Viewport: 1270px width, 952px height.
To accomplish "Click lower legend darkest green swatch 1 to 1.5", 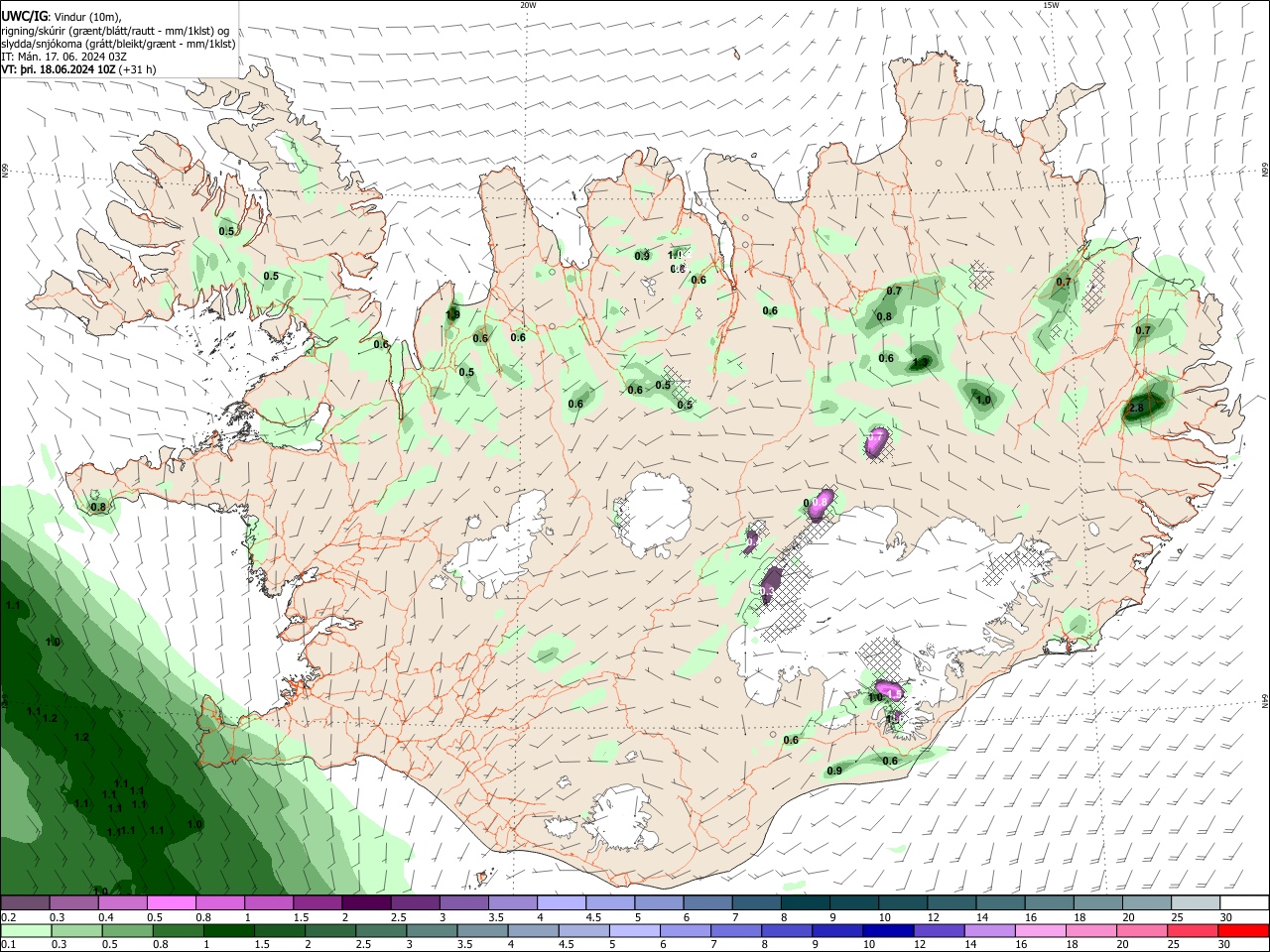I will tap(228, 931).
